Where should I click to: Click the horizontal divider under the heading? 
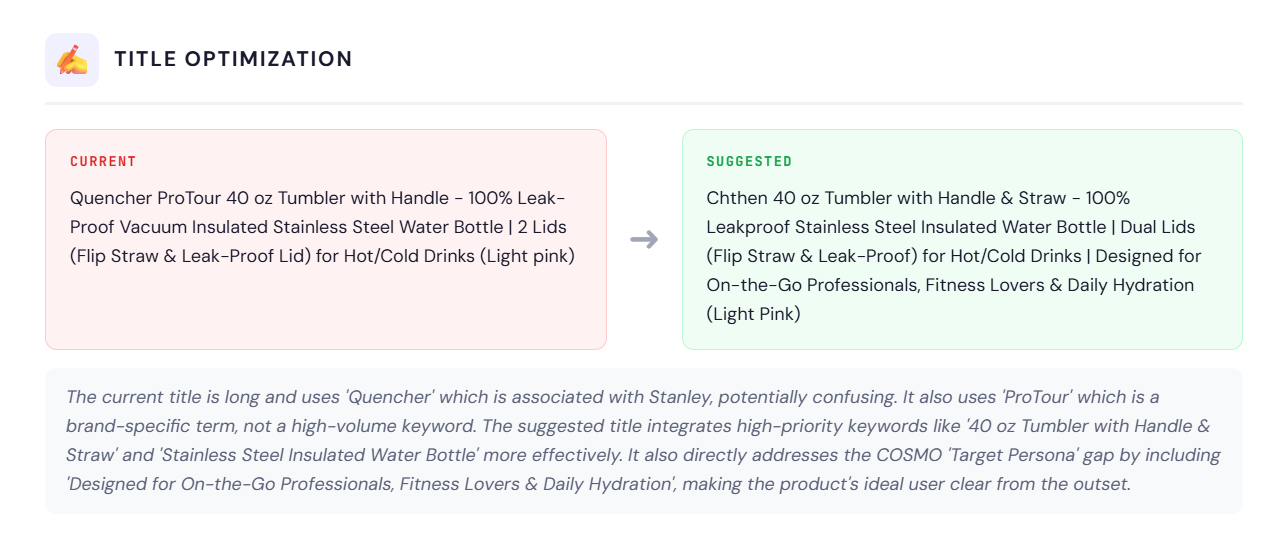tap(644, 103)
